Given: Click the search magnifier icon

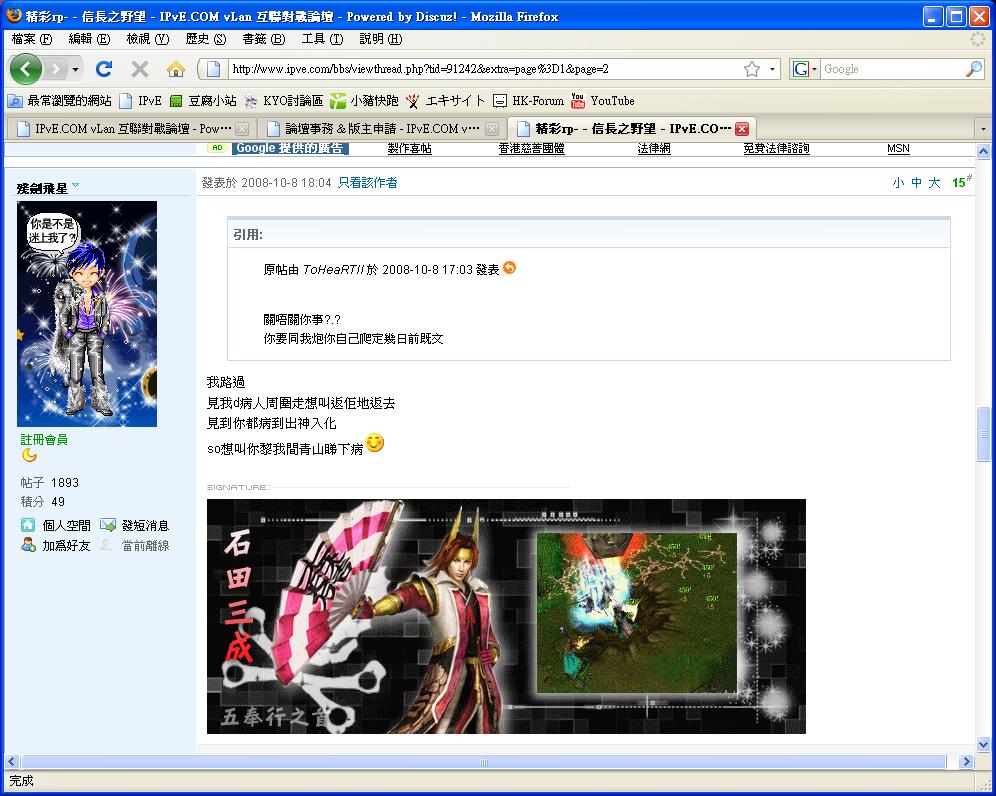Looking at the screenshot, I should pos(974,69).
